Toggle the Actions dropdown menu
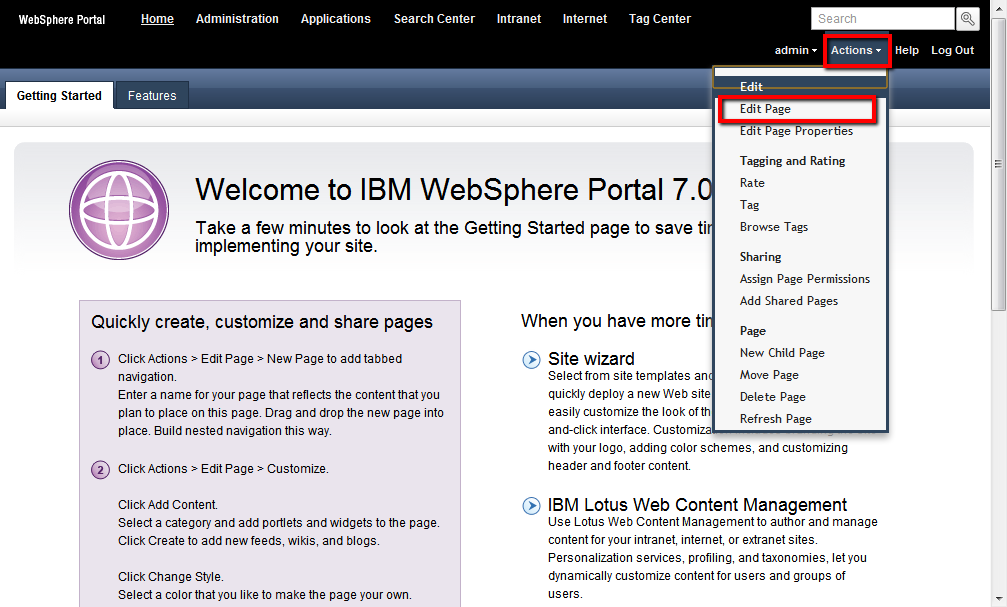Viewport: 1007px width, 607px height. pyautogui.click(x=856, y=50)
